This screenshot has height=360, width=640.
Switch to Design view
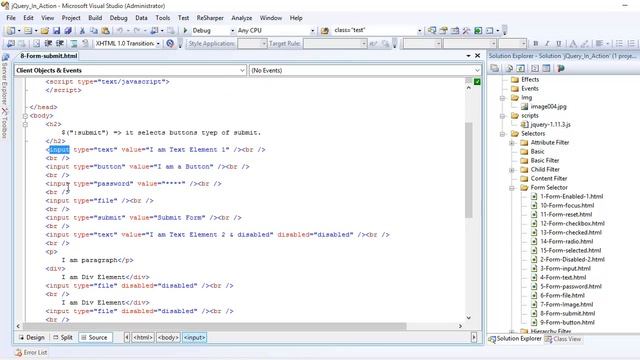coord(31,338)
